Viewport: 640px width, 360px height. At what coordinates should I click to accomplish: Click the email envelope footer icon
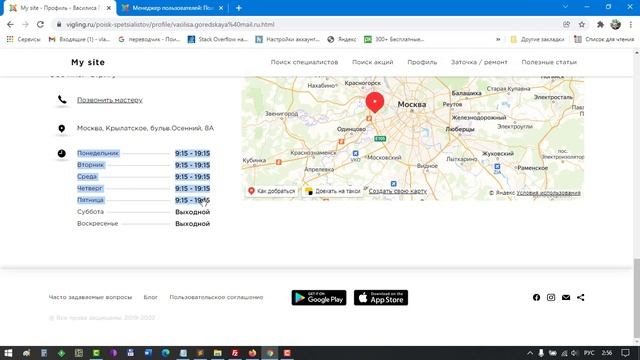pyautogui.click(x=566, y=298)
